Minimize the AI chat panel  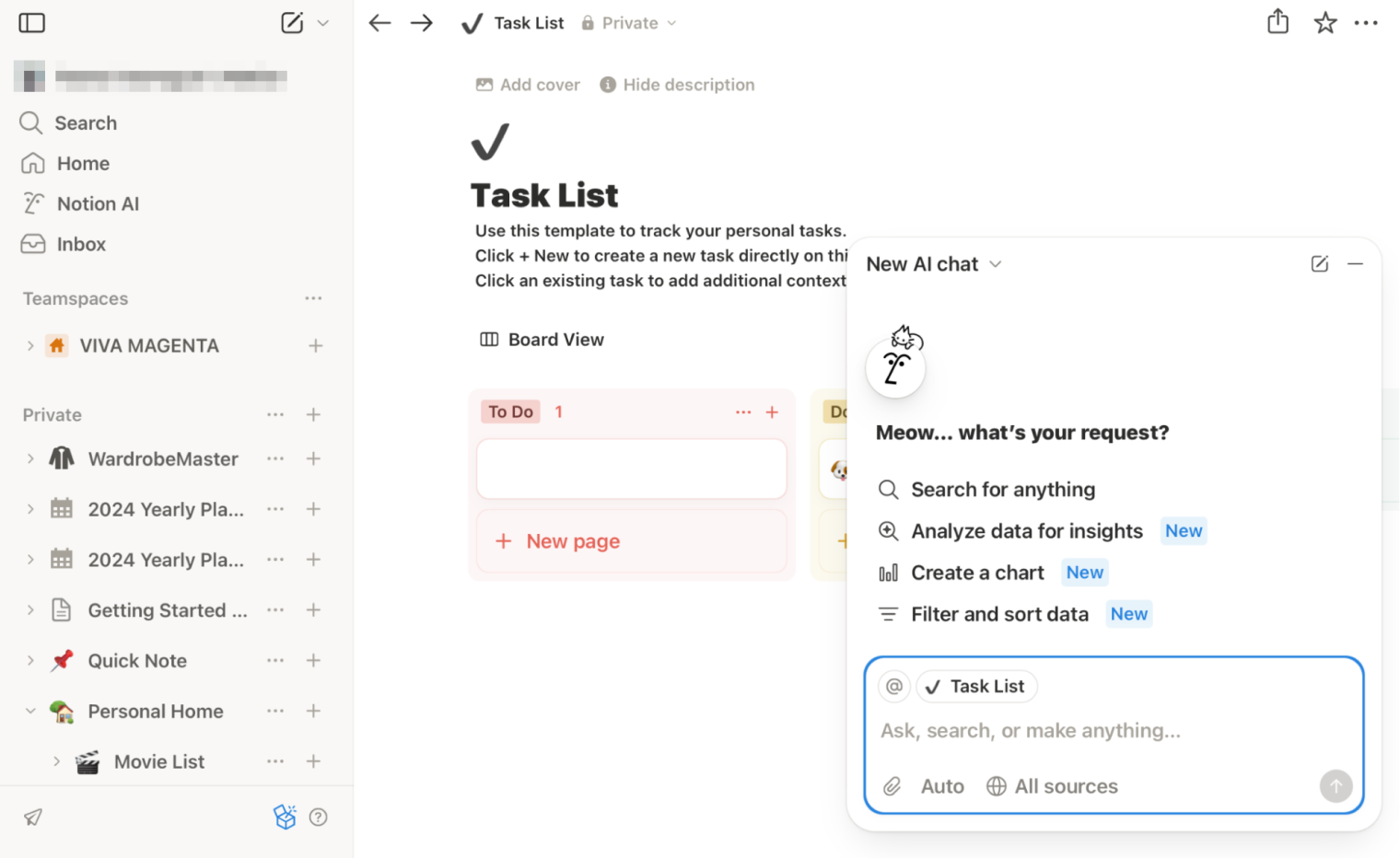(1355, 264)
